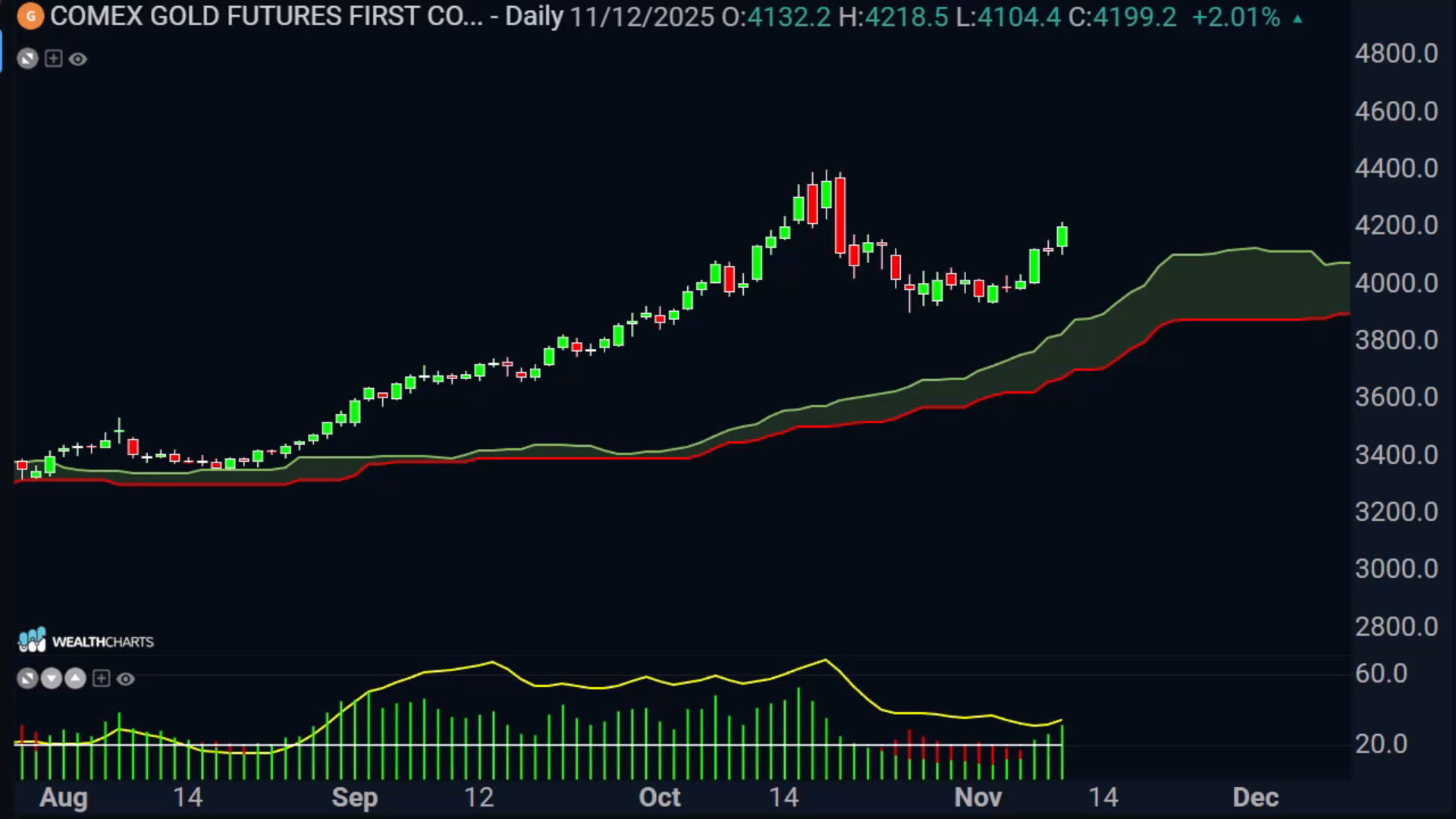Move the indicator pane down
This screenshot has height=819, width=1456.
tap(51, 679)
